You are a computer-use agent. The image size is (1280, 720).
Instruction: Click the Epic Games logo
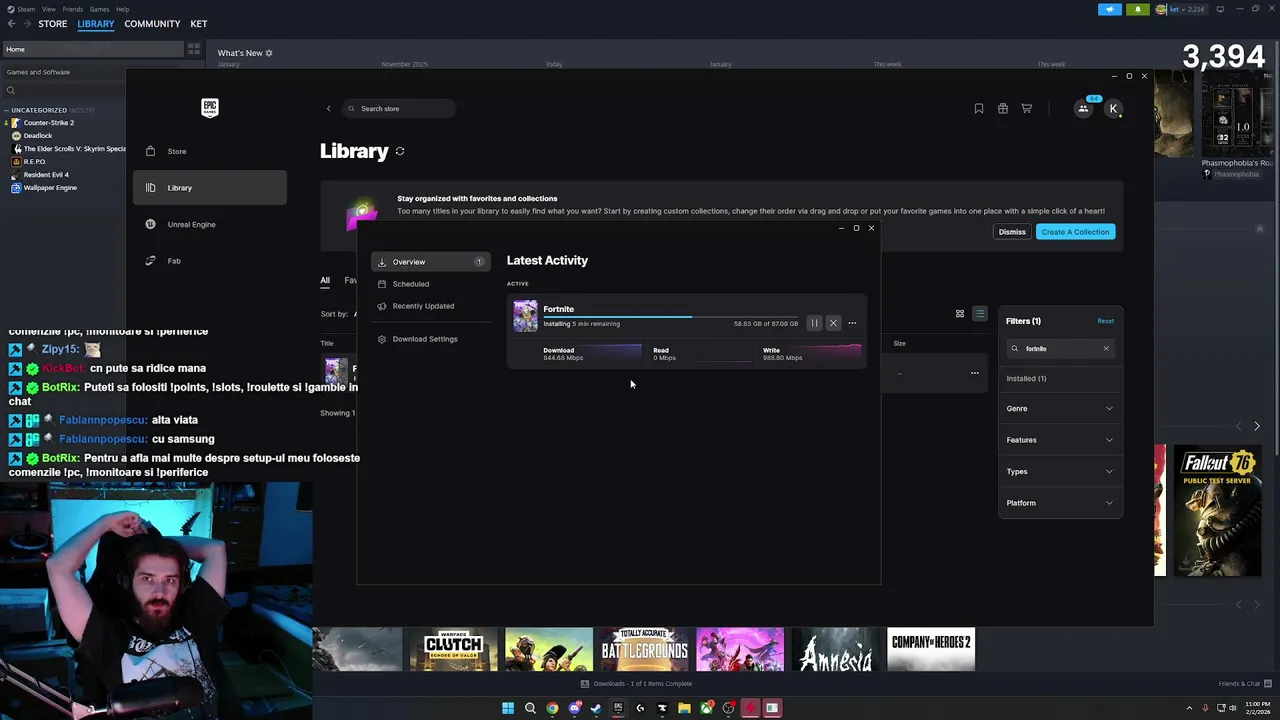coord(210,108)
